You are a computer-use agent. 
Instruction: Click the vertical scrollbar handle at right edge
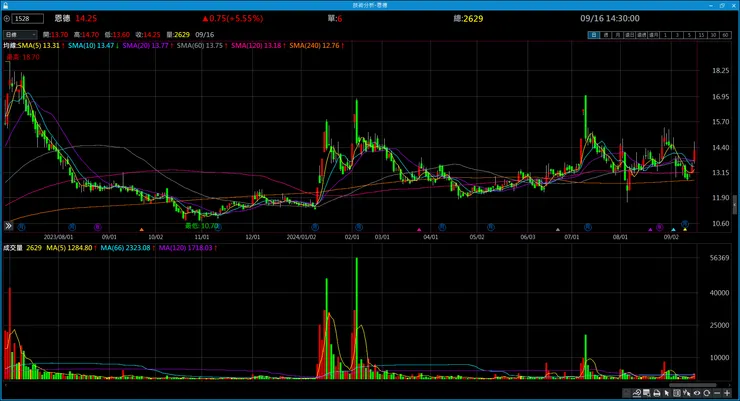coord(735,205)
